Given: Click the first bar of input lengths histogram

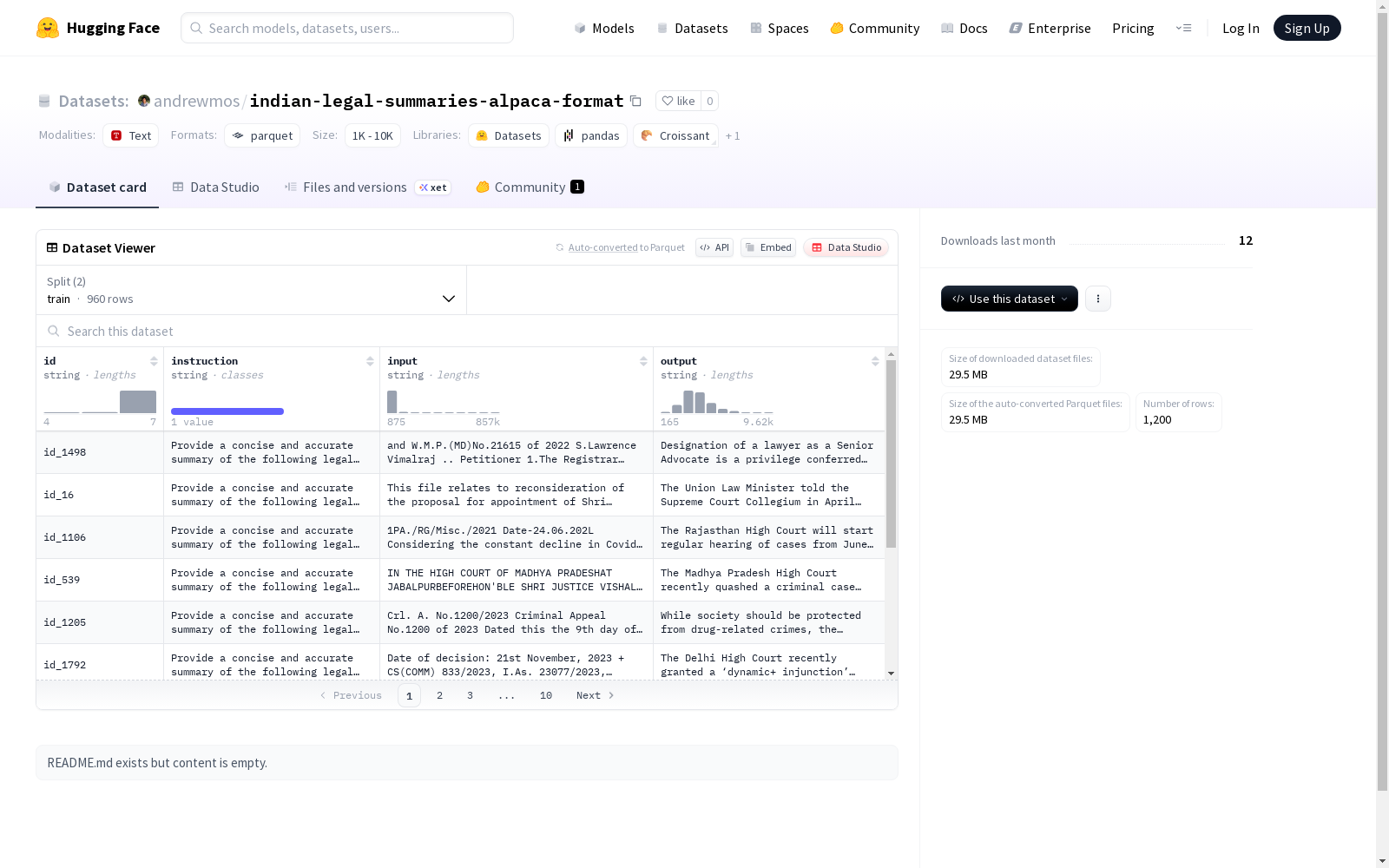Looking at the screenshot, I should (x=392, y=402).
